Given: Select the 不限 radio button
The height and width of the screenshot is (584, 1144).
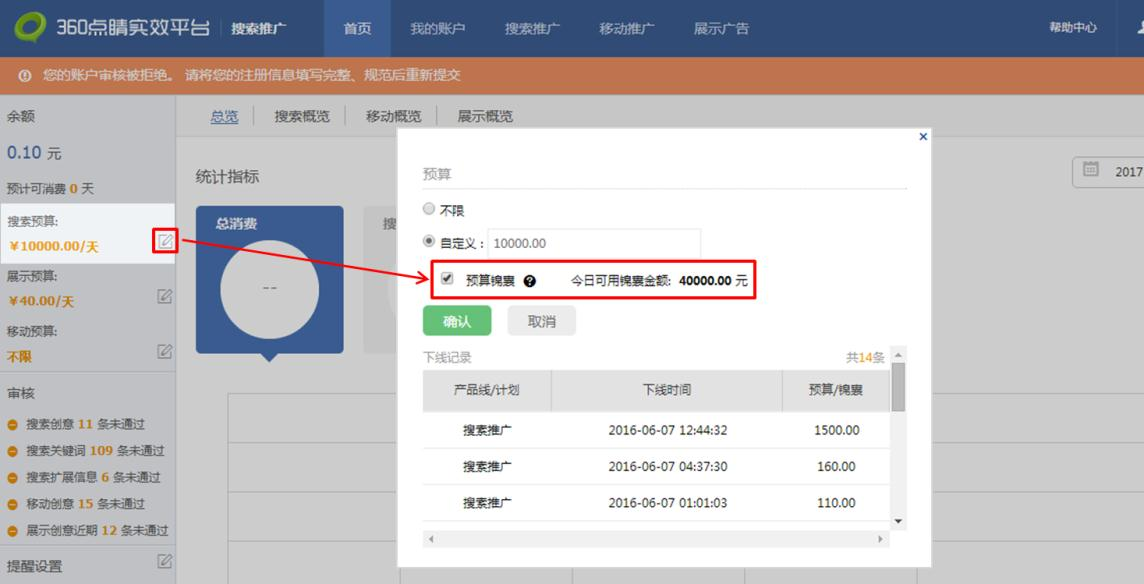Looking at the screenshot, I should pos(429,210).
